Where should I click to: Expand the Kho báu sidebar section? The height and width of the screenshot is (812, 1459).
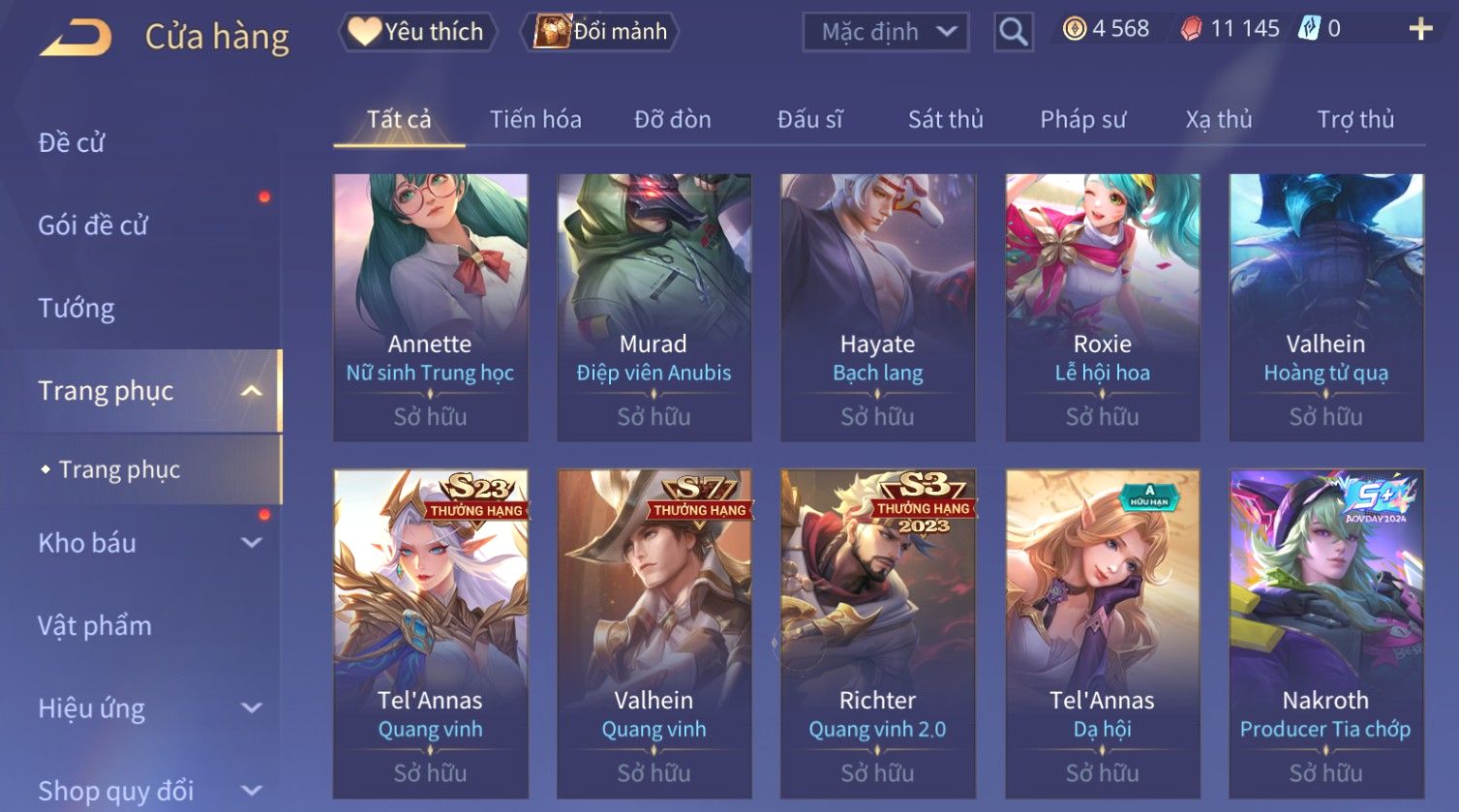[251, 543]
